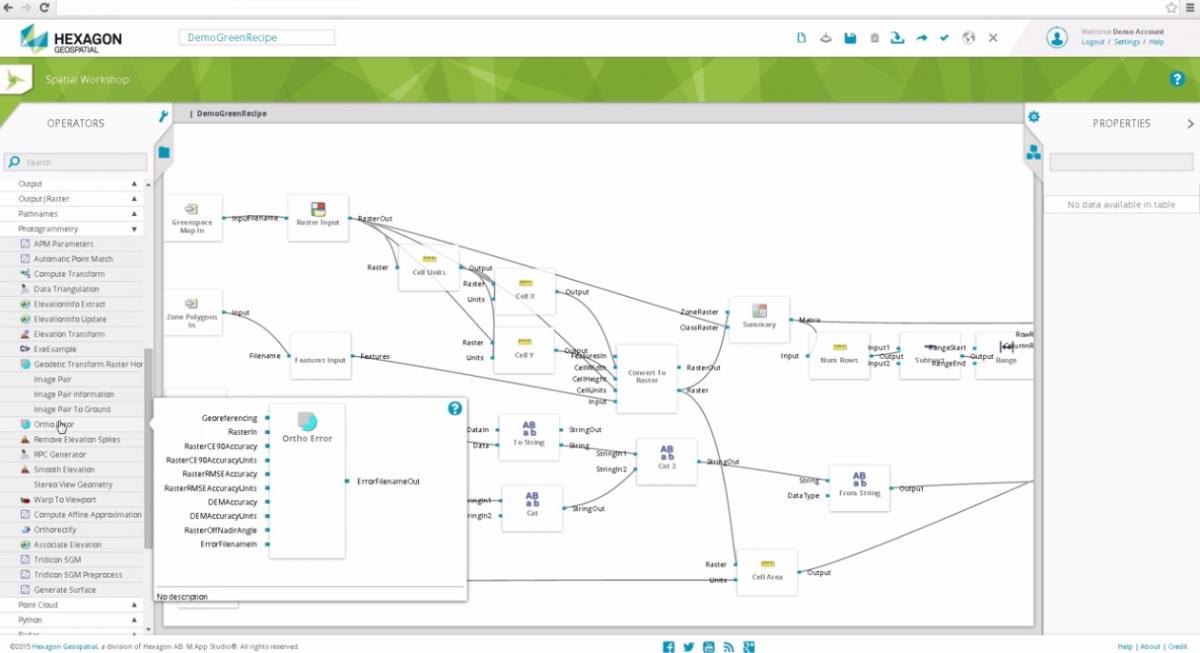Click the user account avatar icon

tap(1057, 37)
